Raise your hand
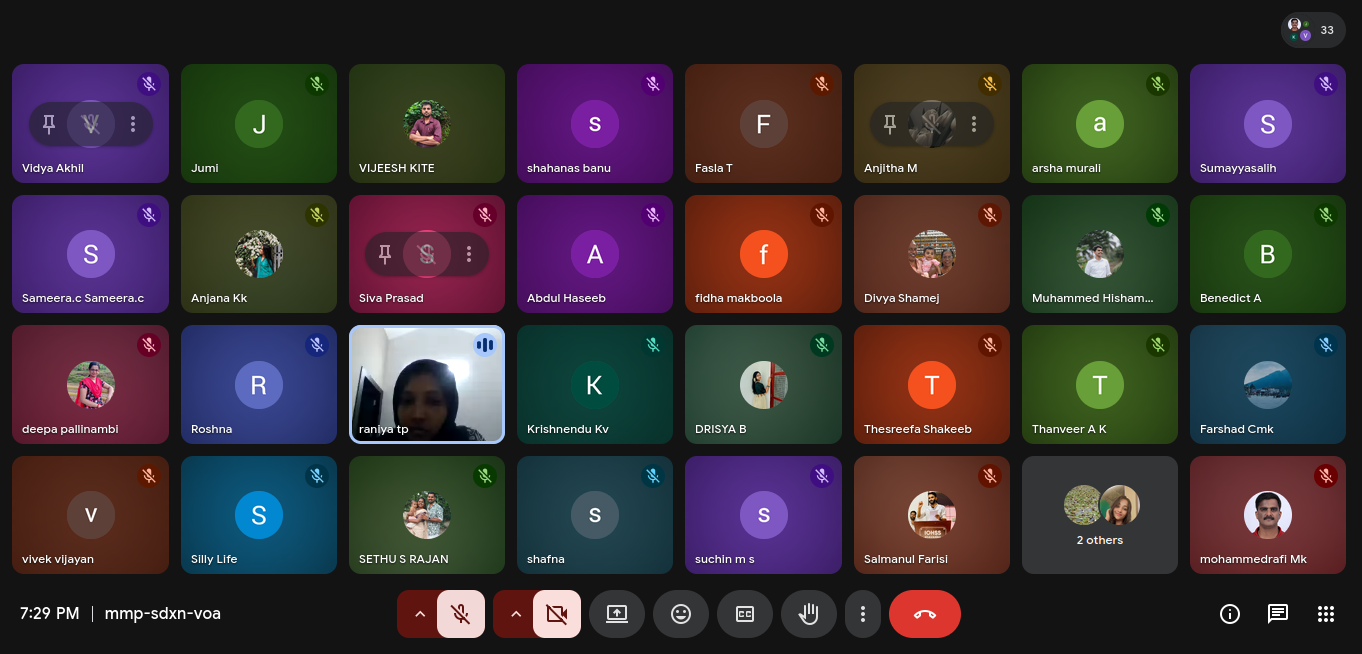 click(809, 614)
